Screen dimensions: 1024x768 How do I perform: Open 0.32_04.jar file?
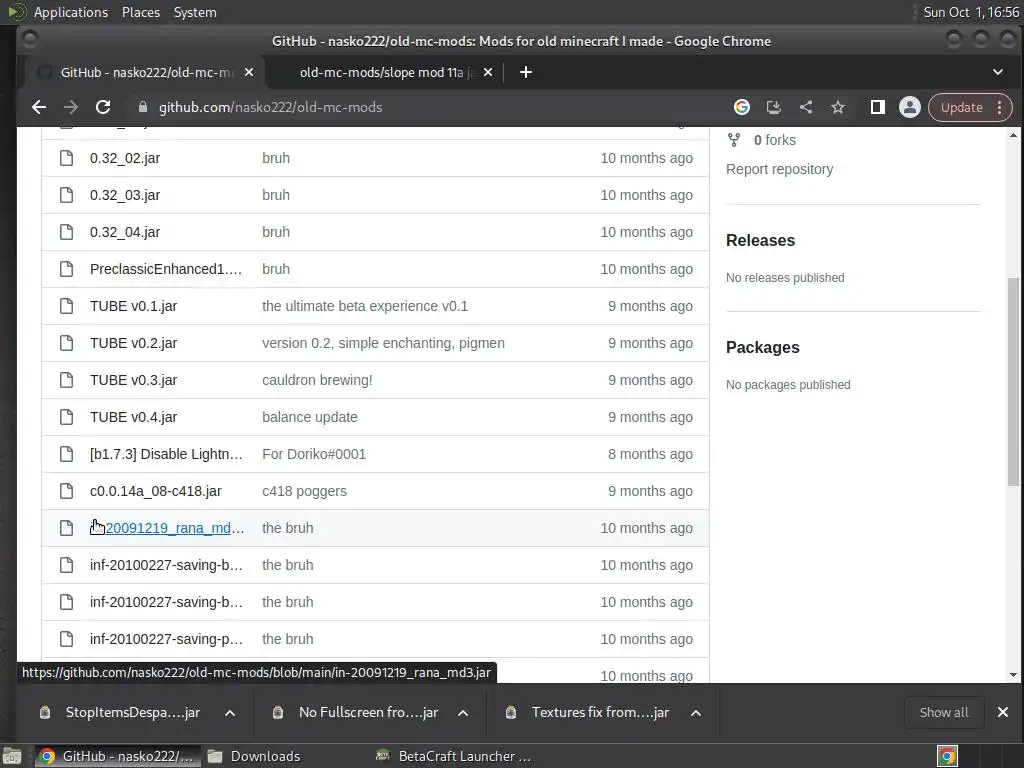(125, 232)
